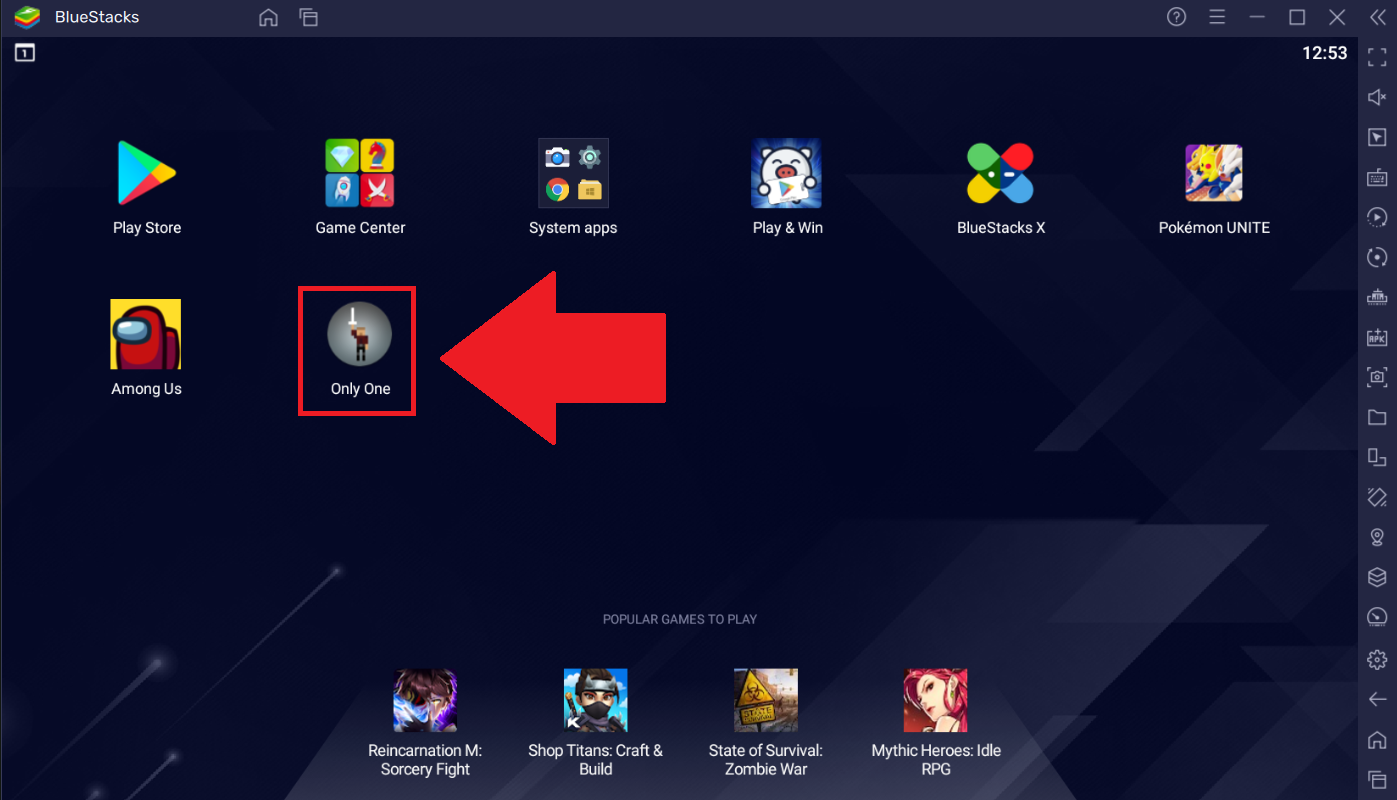Take a screenshot with the camera icon
Screen dimensions: 1397x800
(1377, 377)
